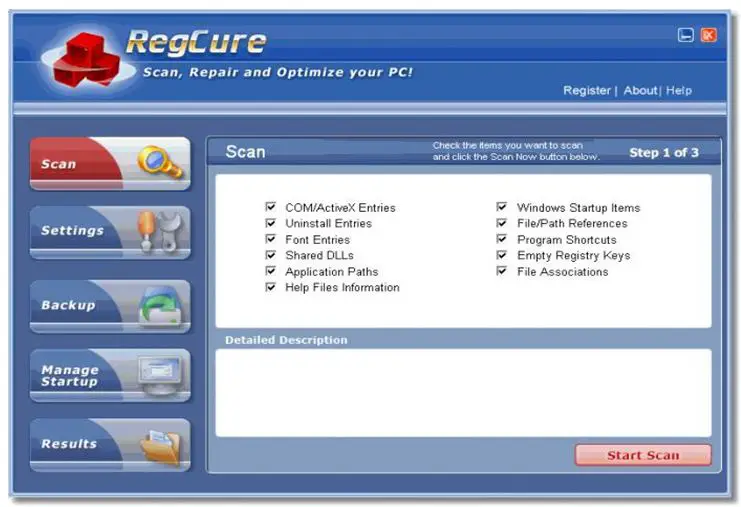Screen dimensions: 741x507
Task: Click the Start Scan button
Action: click(x=643, y=455)
